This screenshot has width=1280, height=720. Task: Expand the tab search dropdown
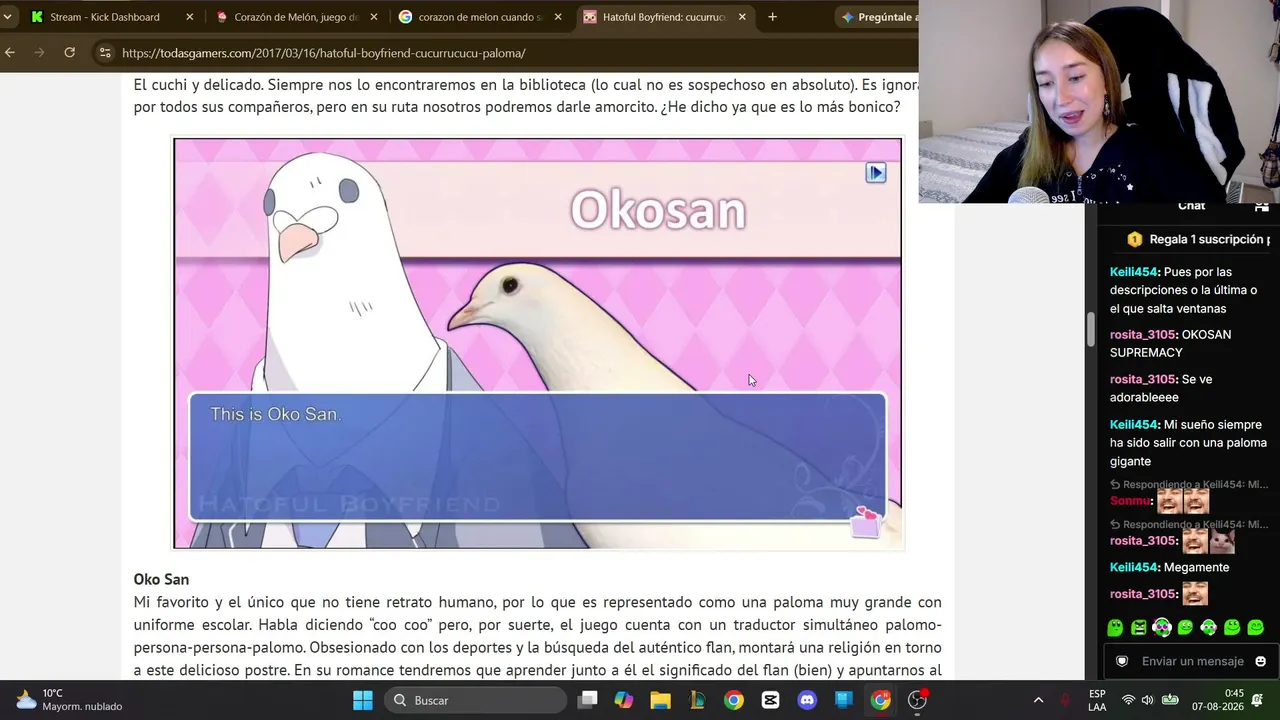pos(7,17)
